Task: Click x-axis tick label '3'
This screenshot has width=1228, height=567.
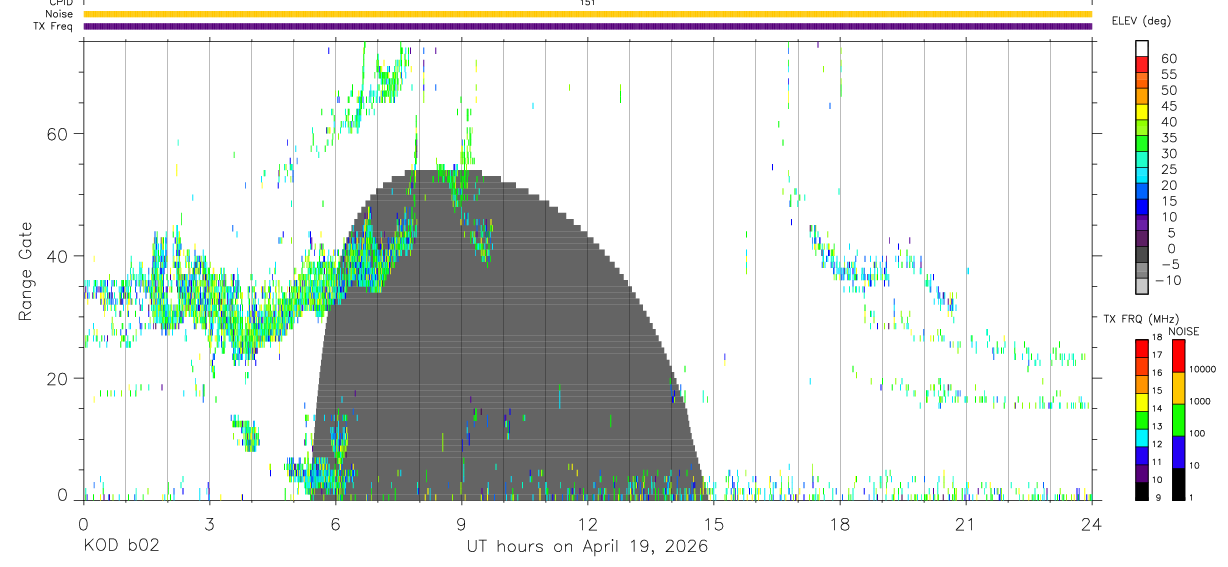Action: pos(209,523)
